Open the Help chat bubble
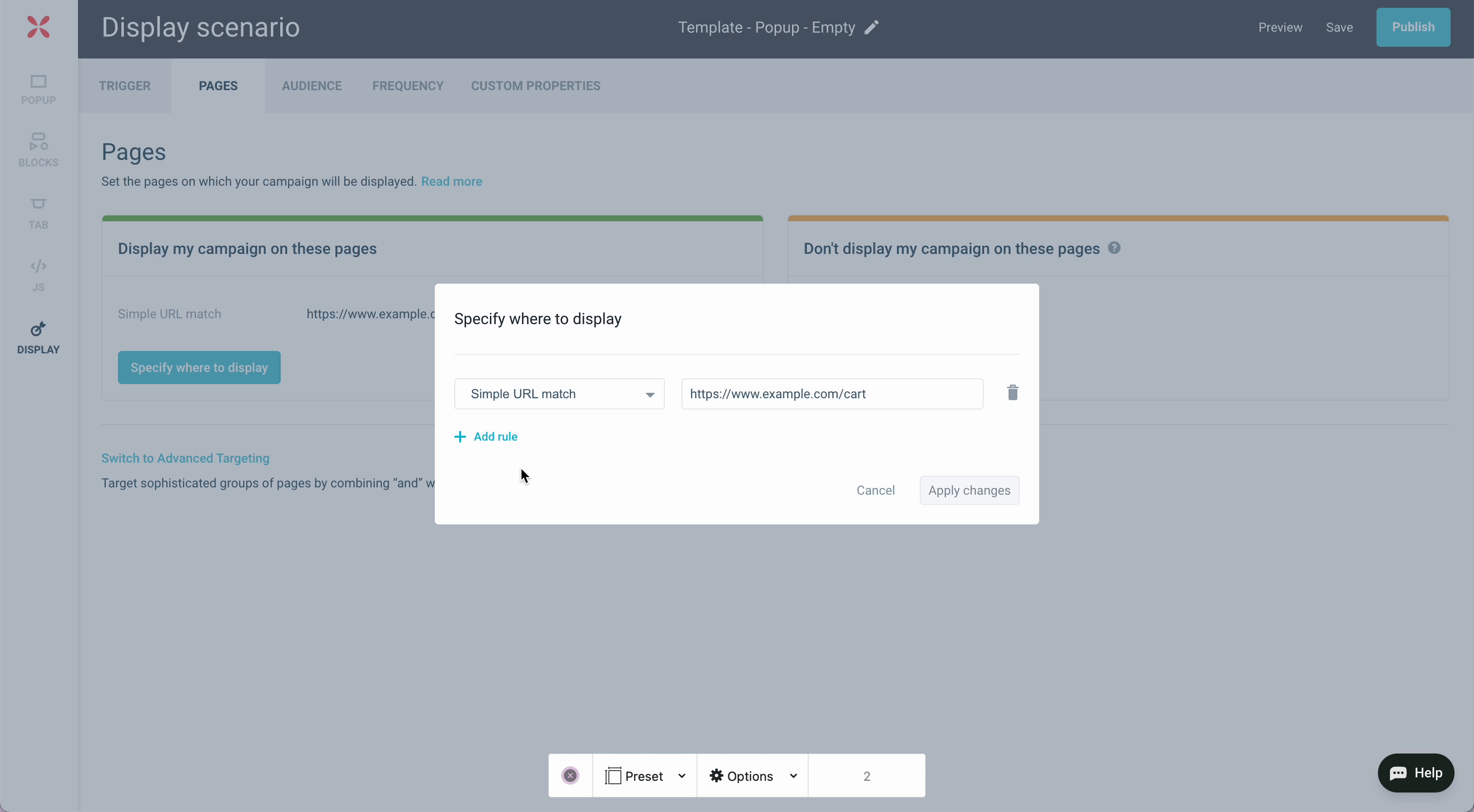Screen dimensions: 1474x812 click(1416, 773)
